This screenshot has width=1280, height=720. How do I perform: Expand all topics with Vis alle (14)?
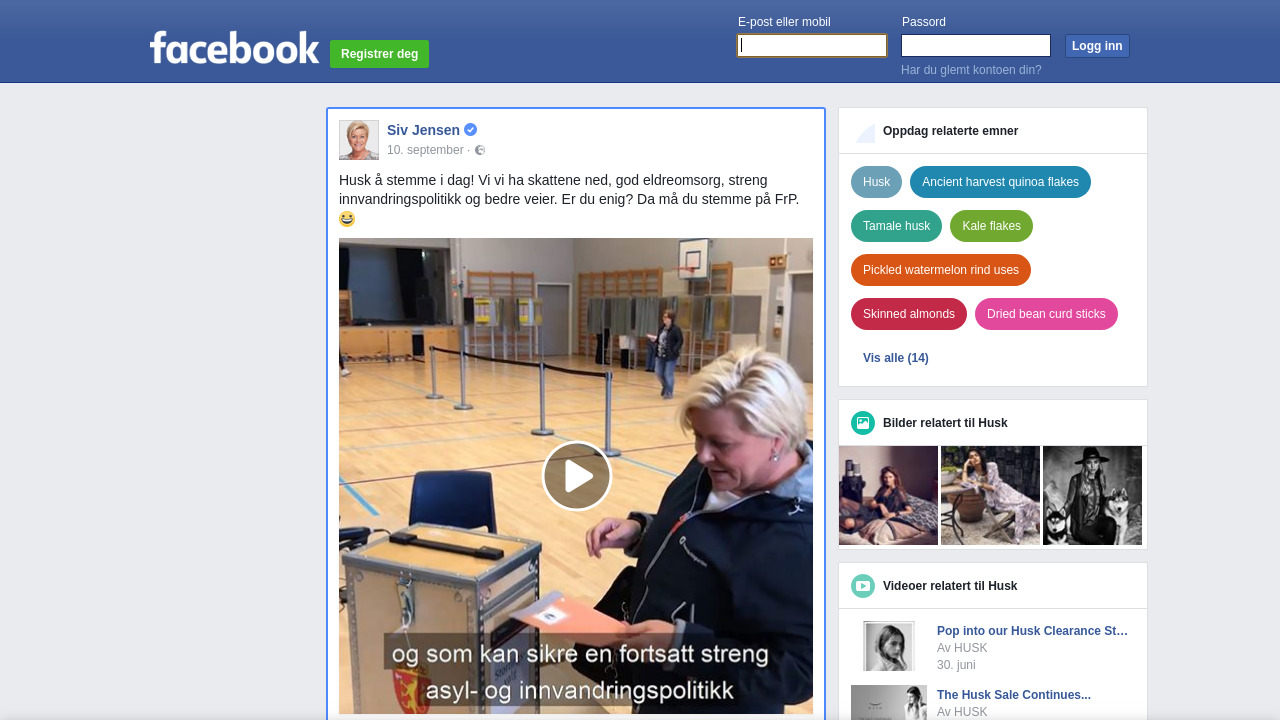click(896, 358)
